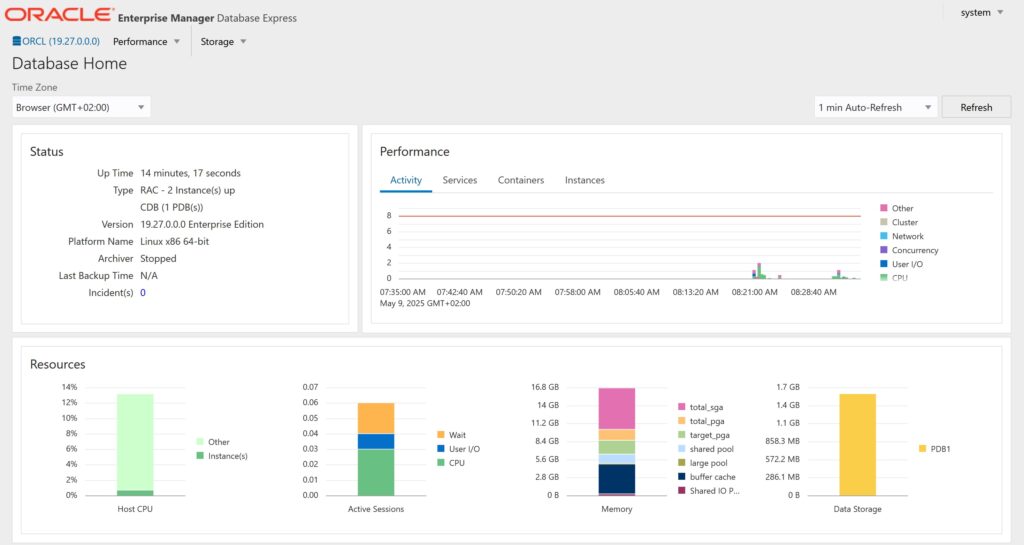Click the Cluster legend swatch
The width and height of the screenshot is (1024, 545).
(884, 222)
